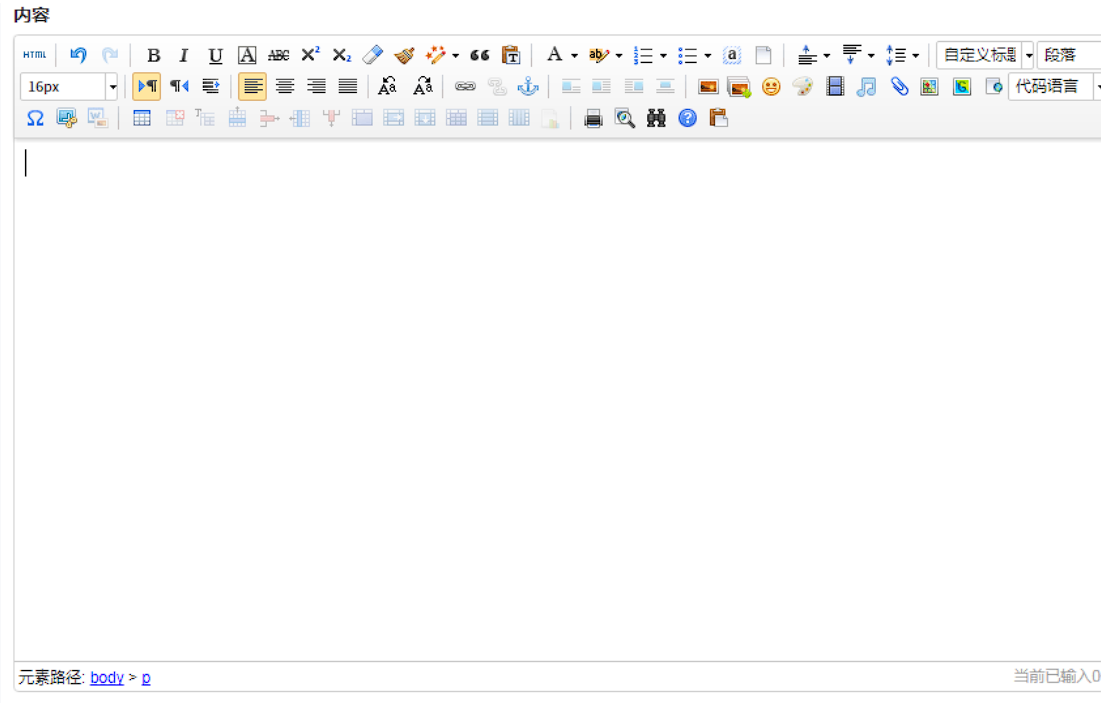The width and height of the screenshot is (1106, 703).
Task: Insert video using the film strip icon
Action: (x=835, y=87)
